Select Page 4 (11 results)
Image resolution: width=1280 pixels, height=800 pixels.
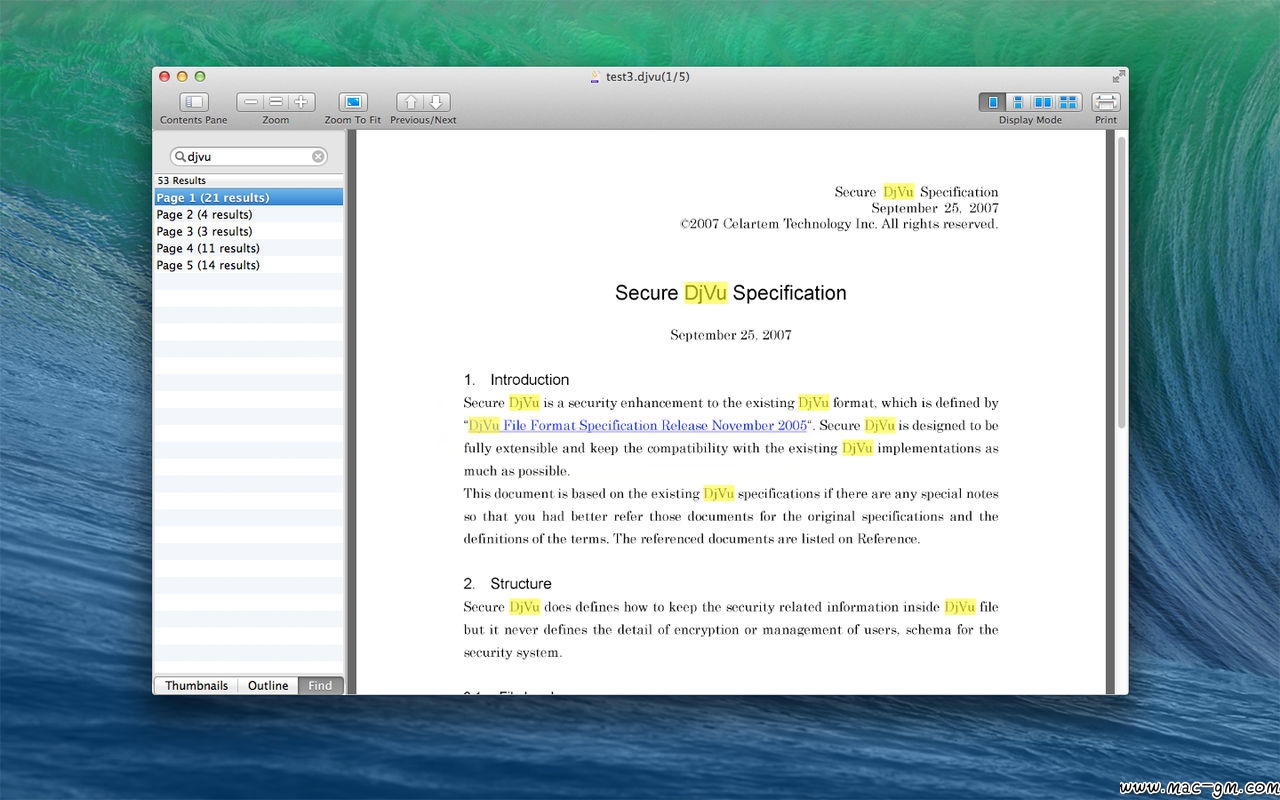click(x=248, y=248)
